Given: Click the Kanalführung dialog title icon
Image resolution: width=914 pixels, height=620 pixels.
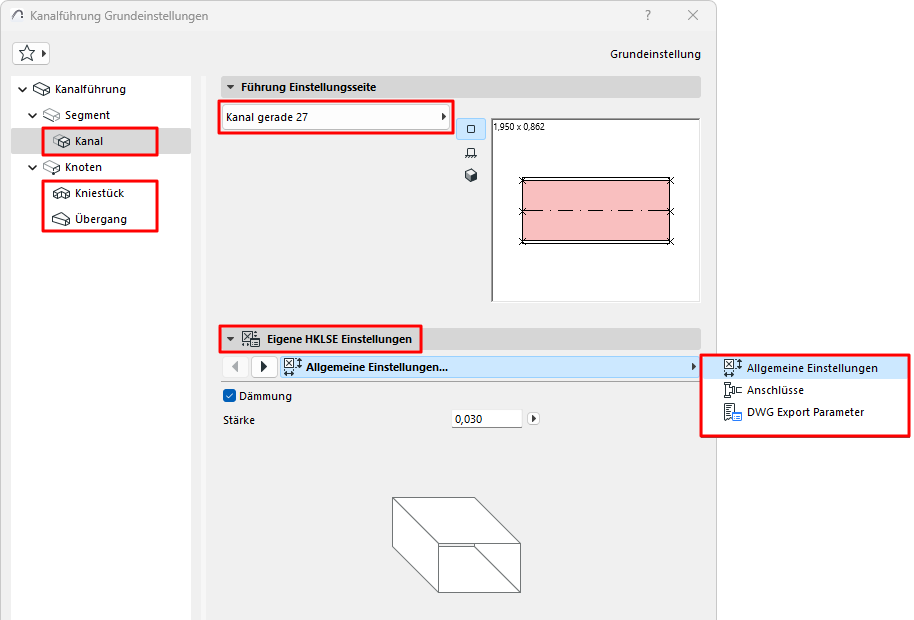Looking at the screenshot, I should point(18,16).
